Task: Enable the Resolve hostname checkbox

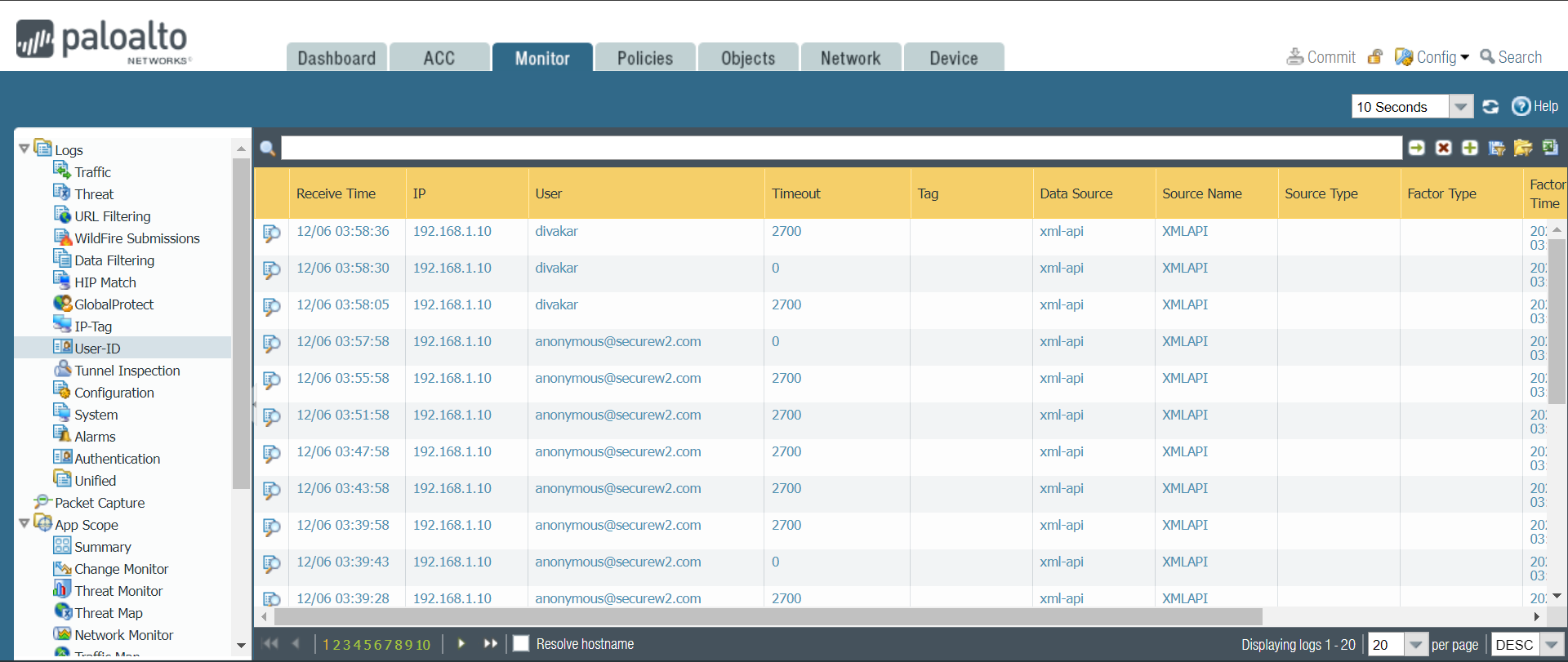Action: click(521, 643)
